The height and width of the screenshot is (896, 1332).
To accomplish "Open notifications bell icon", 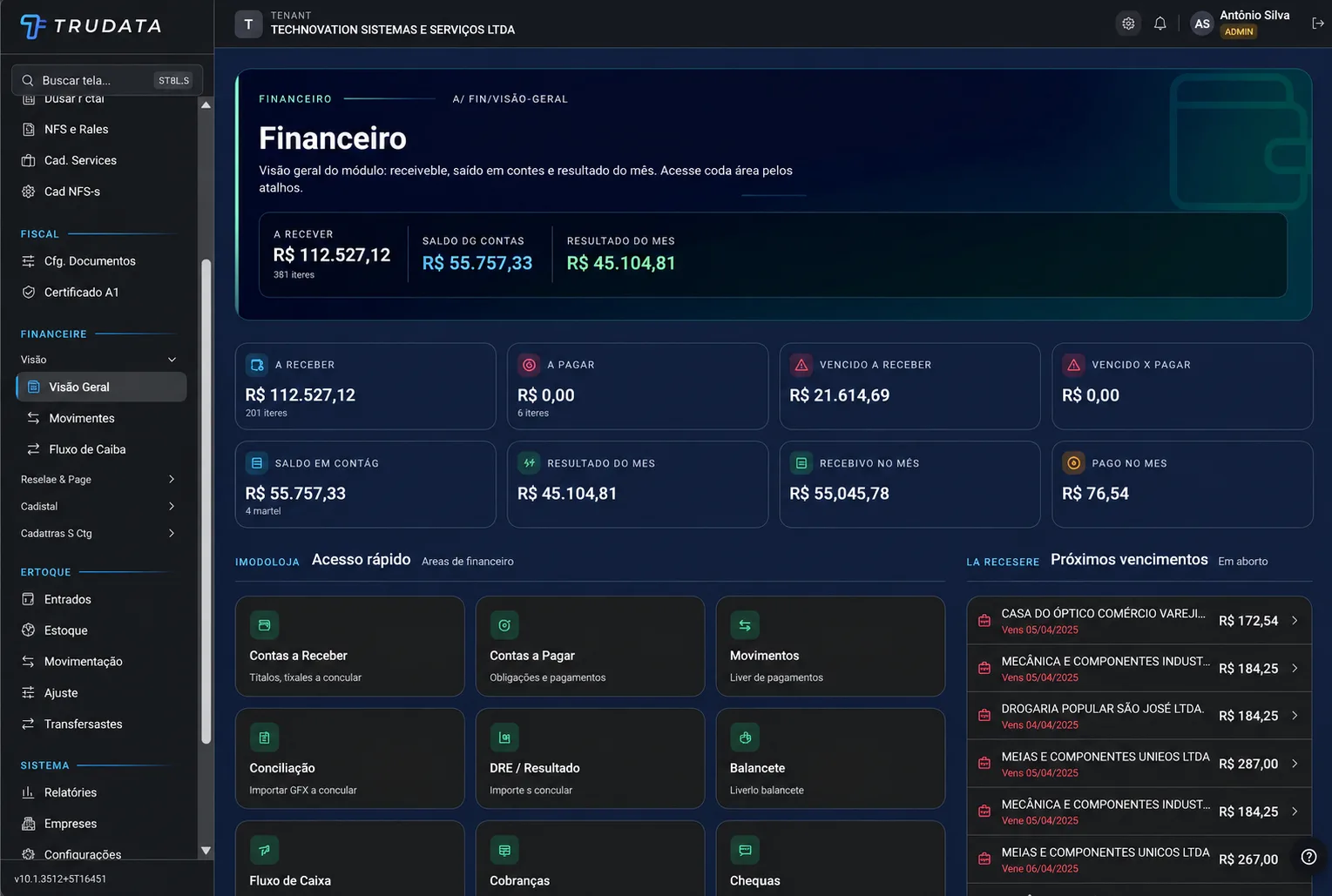I will [x=1160, y=24].
